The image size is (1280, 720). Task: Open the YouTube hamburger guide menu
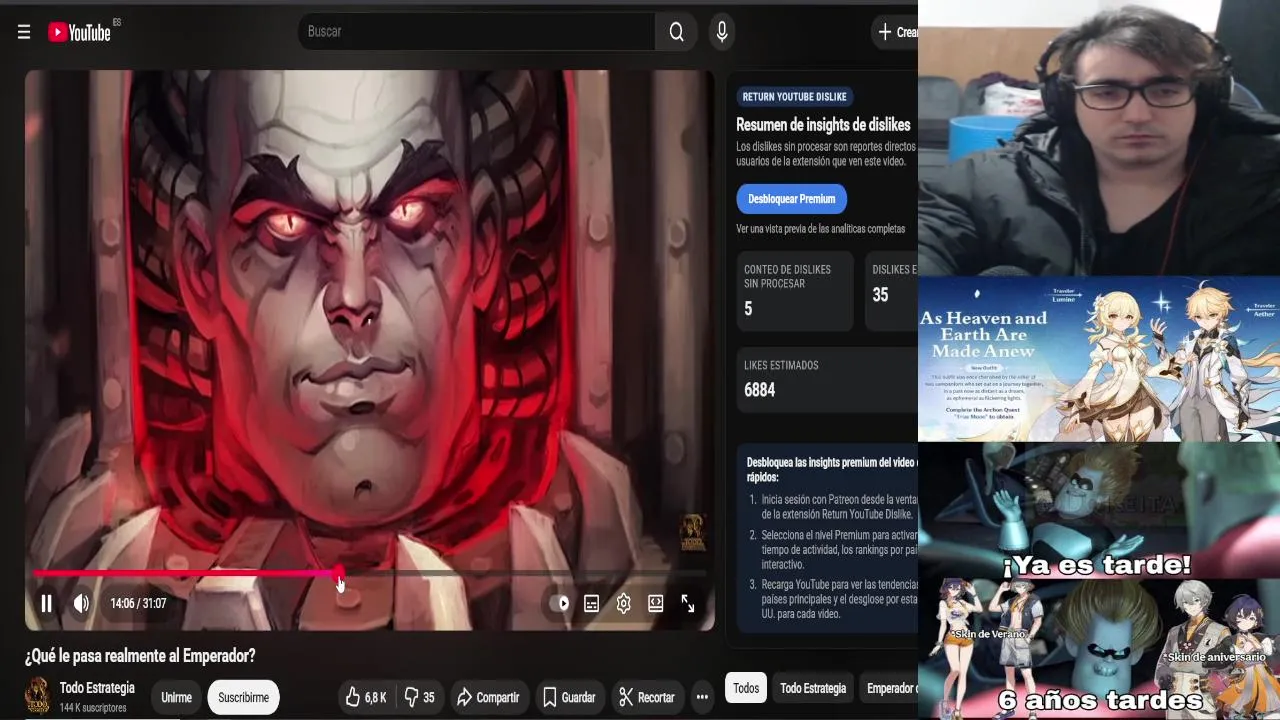click(24, 32)
